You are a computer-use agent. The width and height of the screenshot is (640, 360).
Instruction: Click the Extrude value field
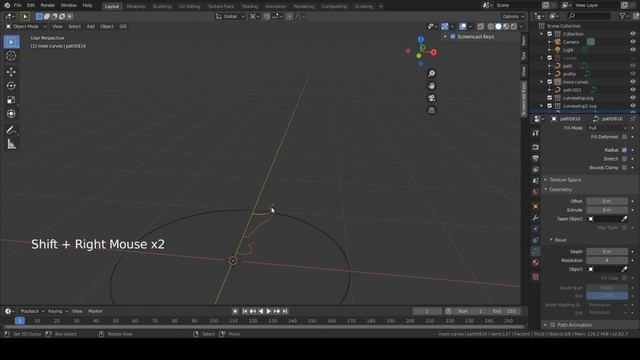click(x=607, y=210)
